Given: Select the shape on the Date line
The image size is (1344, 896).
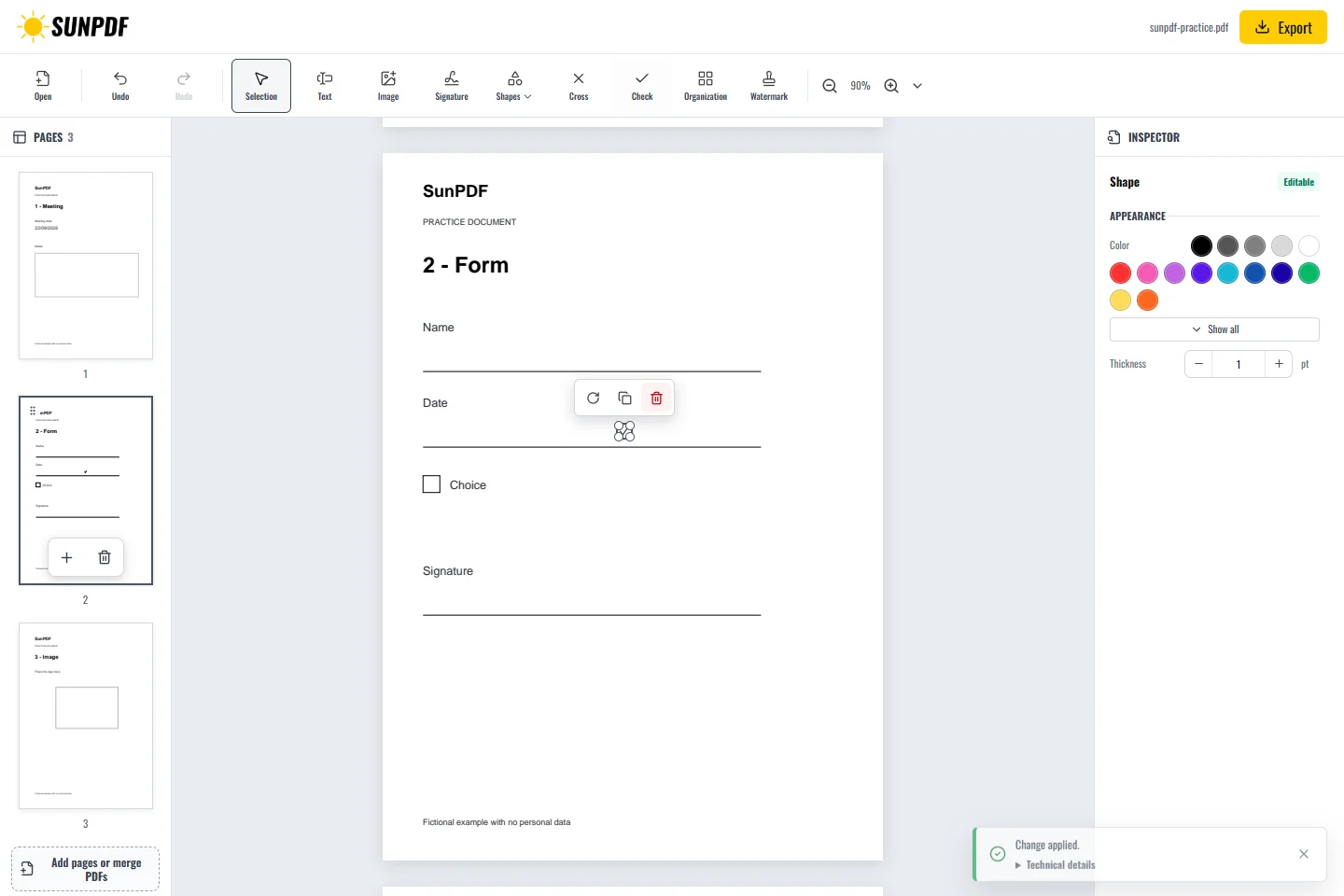Looking at the screenshot, I should click(x=624, y=431).
